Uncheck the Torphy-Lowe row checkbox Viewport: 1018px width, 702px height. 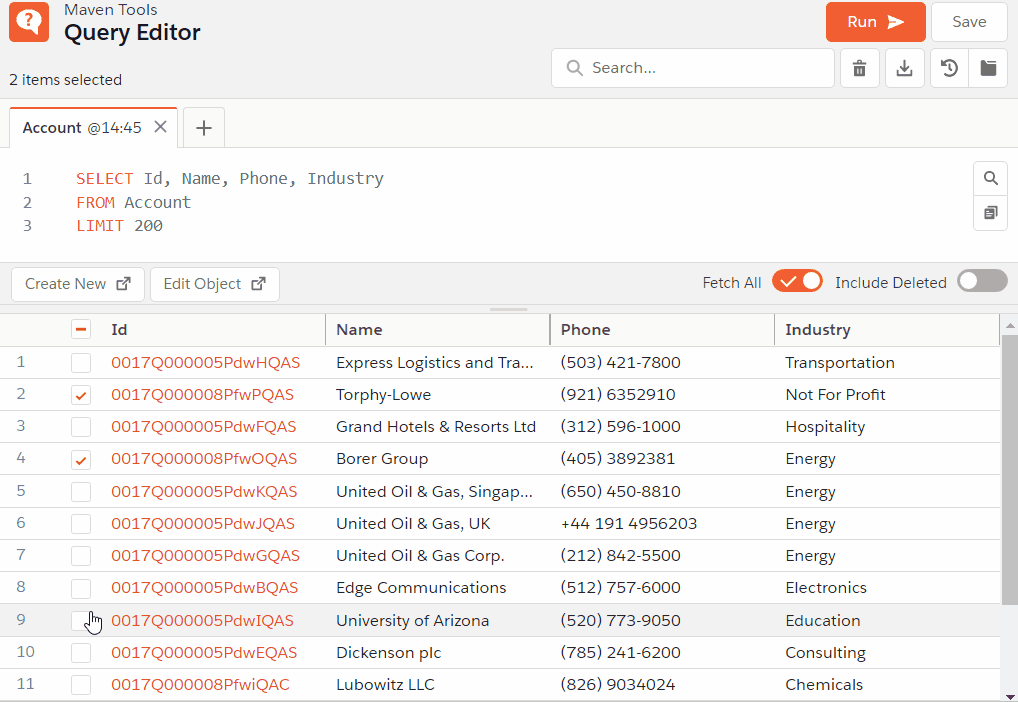81,394
